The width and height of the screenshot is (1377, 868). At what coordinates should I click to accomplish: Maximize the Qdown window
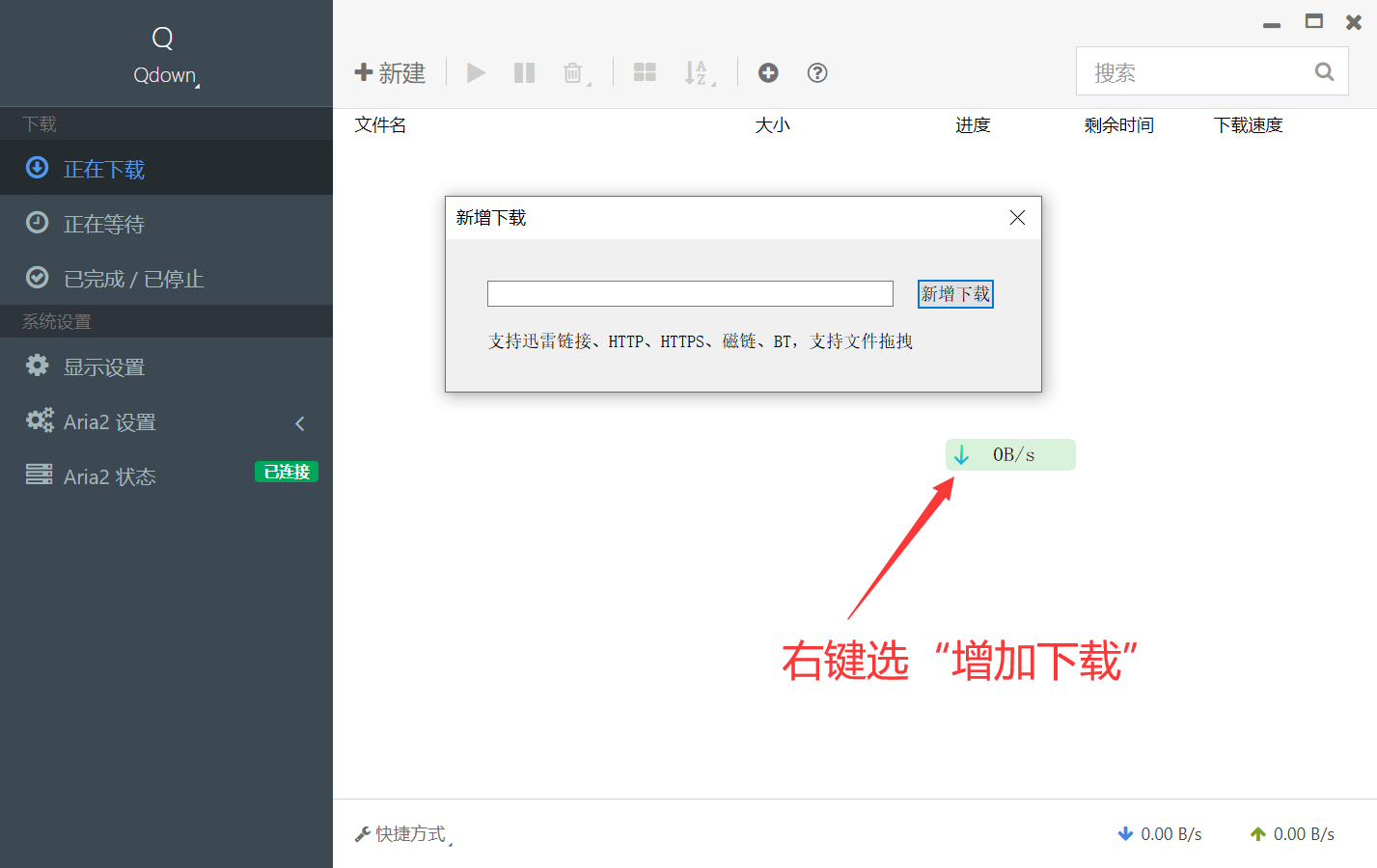(1313, 21)
